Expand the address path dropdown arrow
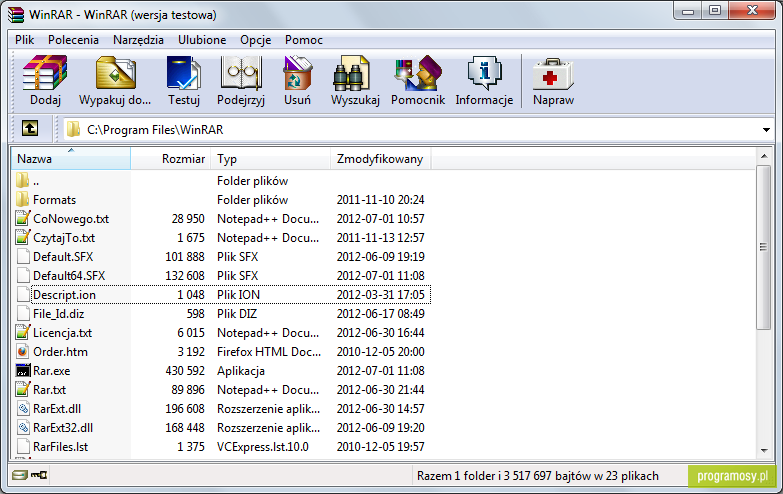Image resolution: width=783 pixels, height=494 pixels. tap(766, 130)
